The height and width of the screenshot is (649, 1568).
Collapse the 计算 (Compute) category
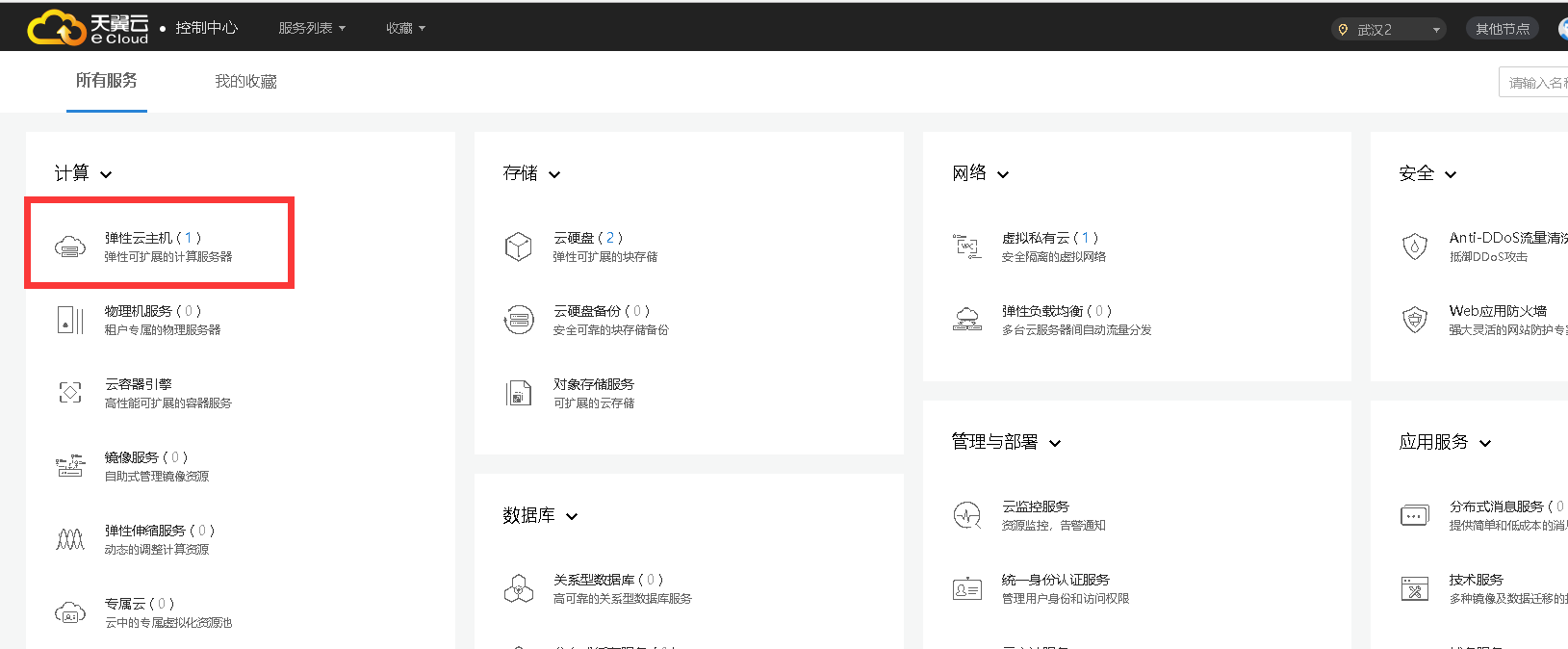(106, 174)
